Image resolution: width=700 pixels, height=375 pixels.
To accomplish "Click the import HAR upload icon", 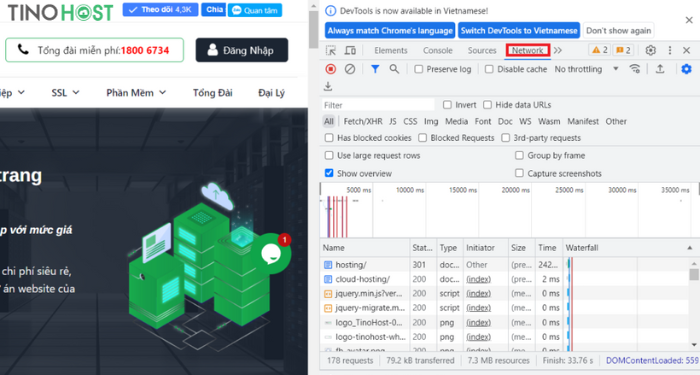I will click(x=660, y=69).
